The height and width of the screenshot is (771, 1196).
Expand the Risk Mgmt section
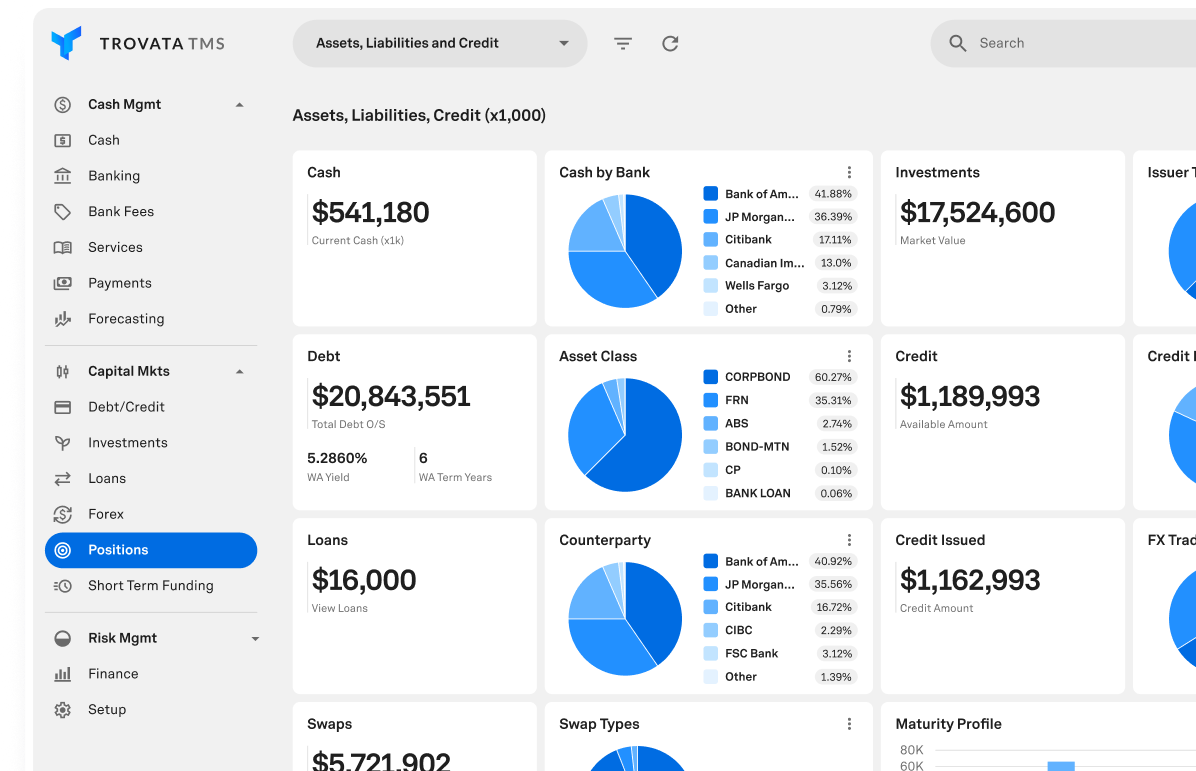255,637
